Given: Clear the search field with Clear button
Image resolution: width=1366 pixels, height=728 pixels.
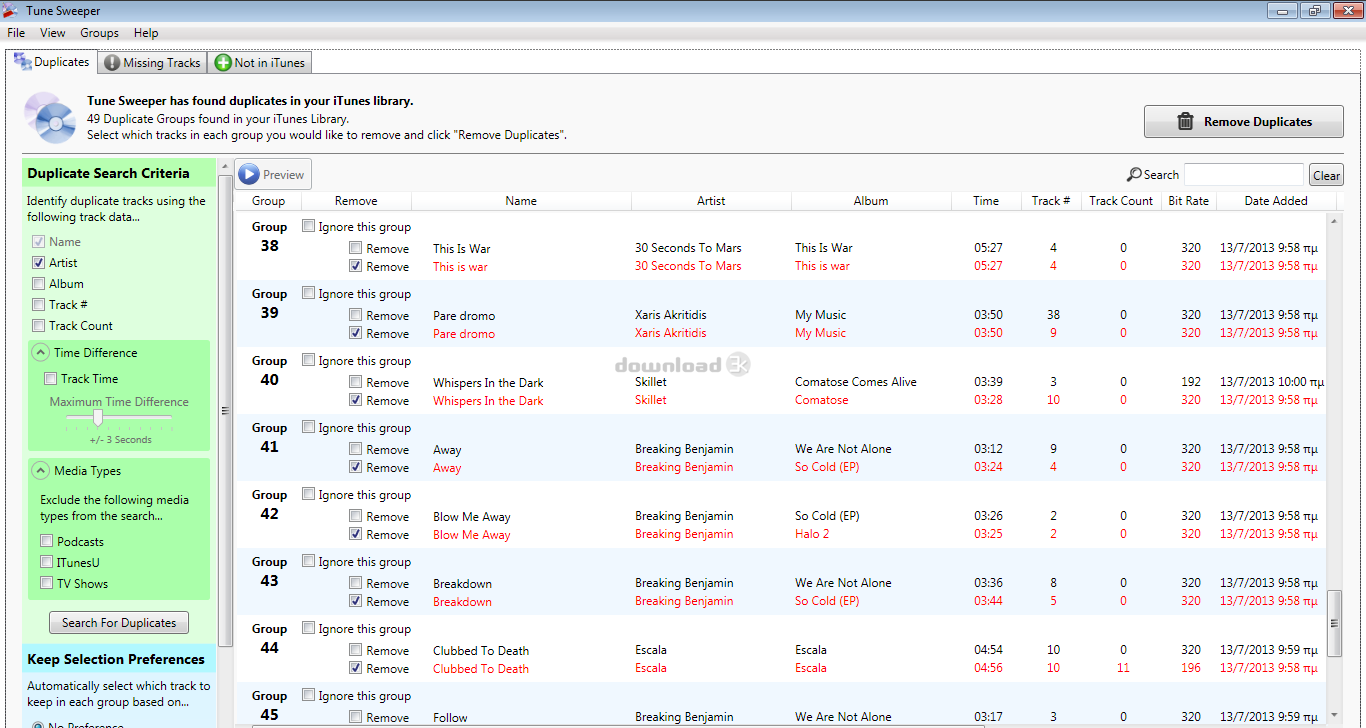Looking at the screenshot, I should point(1327,175).
